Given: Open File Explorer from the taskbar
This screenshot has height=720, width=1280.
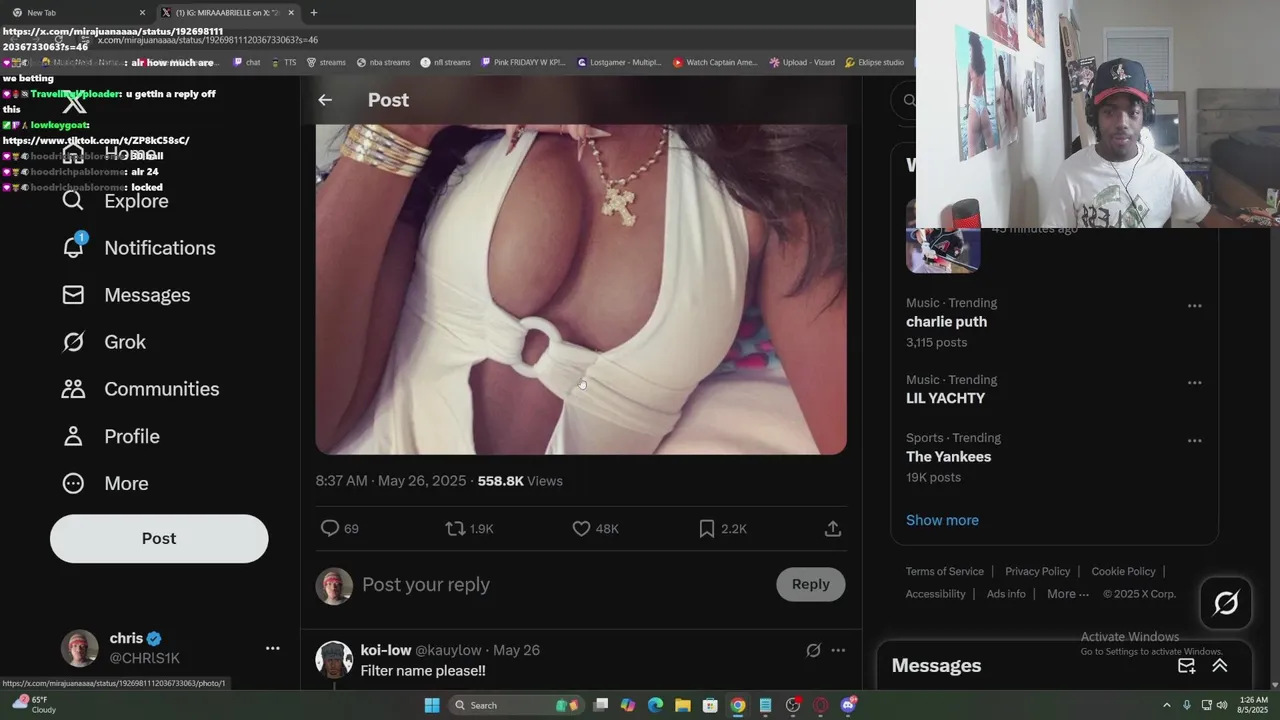Looking at the screenshot, I should pyautogui.click(x=683, y=705).
